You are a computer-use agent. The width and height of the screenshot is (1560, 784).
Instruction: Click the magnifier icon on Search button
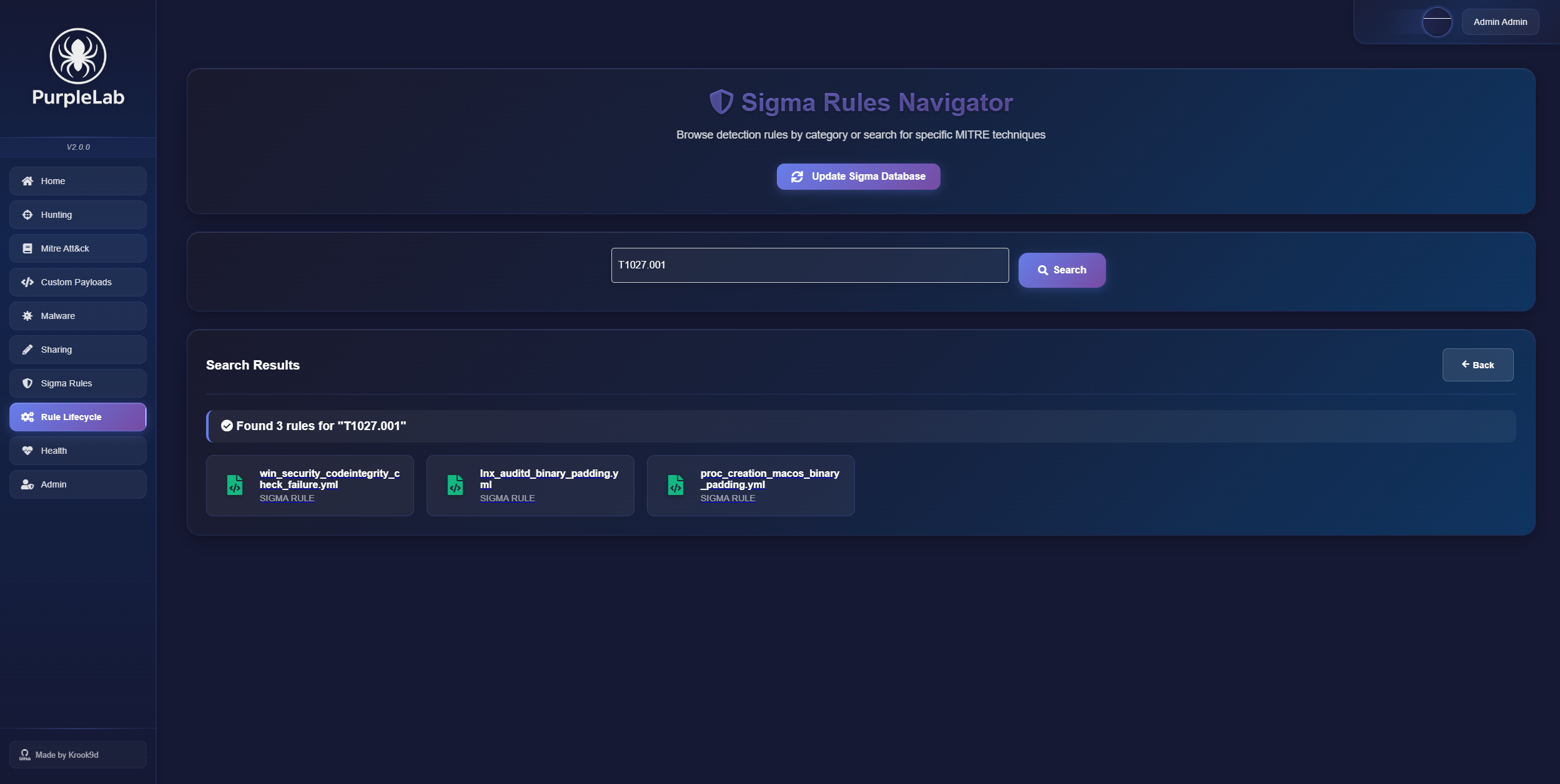pyautogui.click(x=1043, y=270)
